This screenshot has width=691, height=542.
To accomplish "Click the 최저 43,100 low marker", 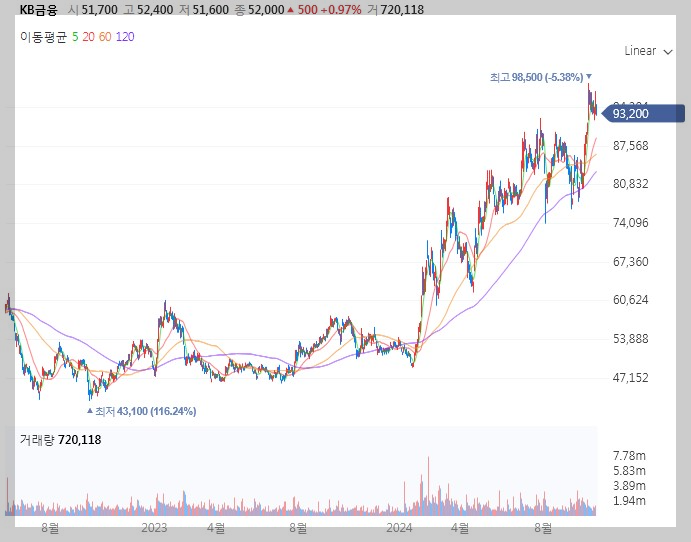I will point(141,411).
